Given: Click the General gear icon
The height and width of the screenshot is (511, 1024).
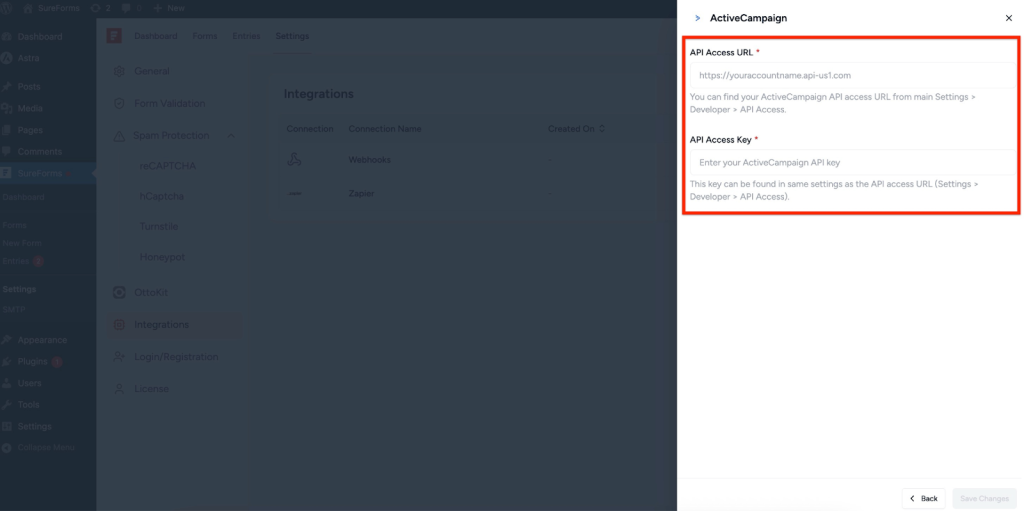Looking at the screenshot, I should pyautogui.click(x=119, y=71).
